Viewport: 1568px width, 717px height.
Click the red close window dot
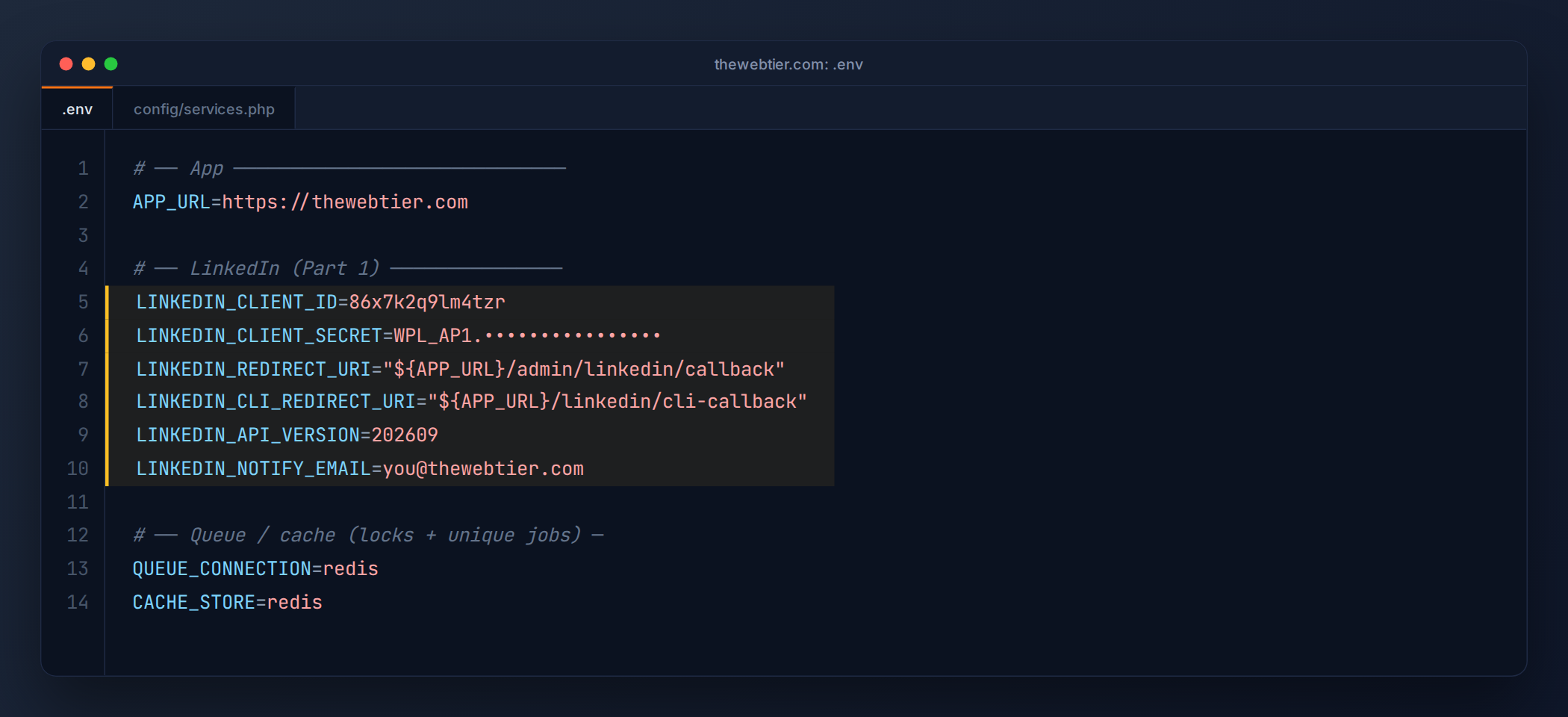66,64
